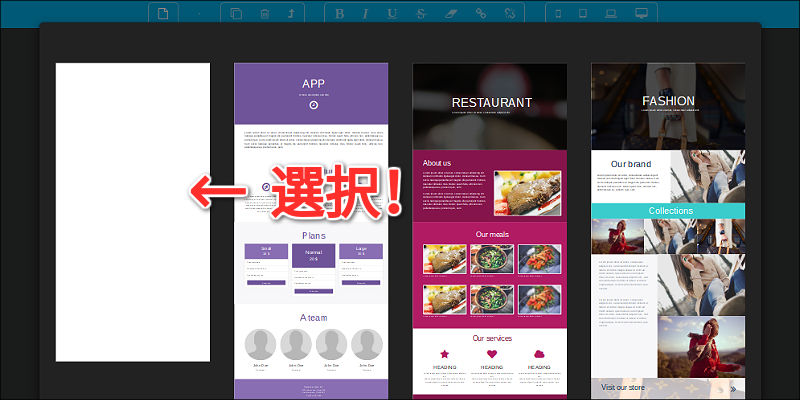Image resolution: width=800 pixels, height=400 pixels.
Task: Click 'Visit our store' text
Action: pyautogui.click(x=622, y=388)
